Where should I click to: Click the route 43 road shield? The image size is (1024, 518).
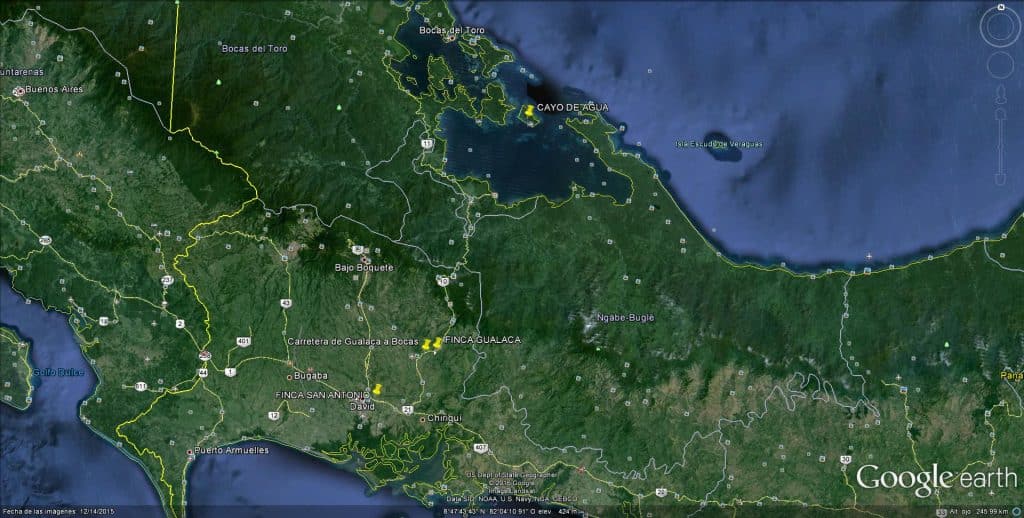285,302
